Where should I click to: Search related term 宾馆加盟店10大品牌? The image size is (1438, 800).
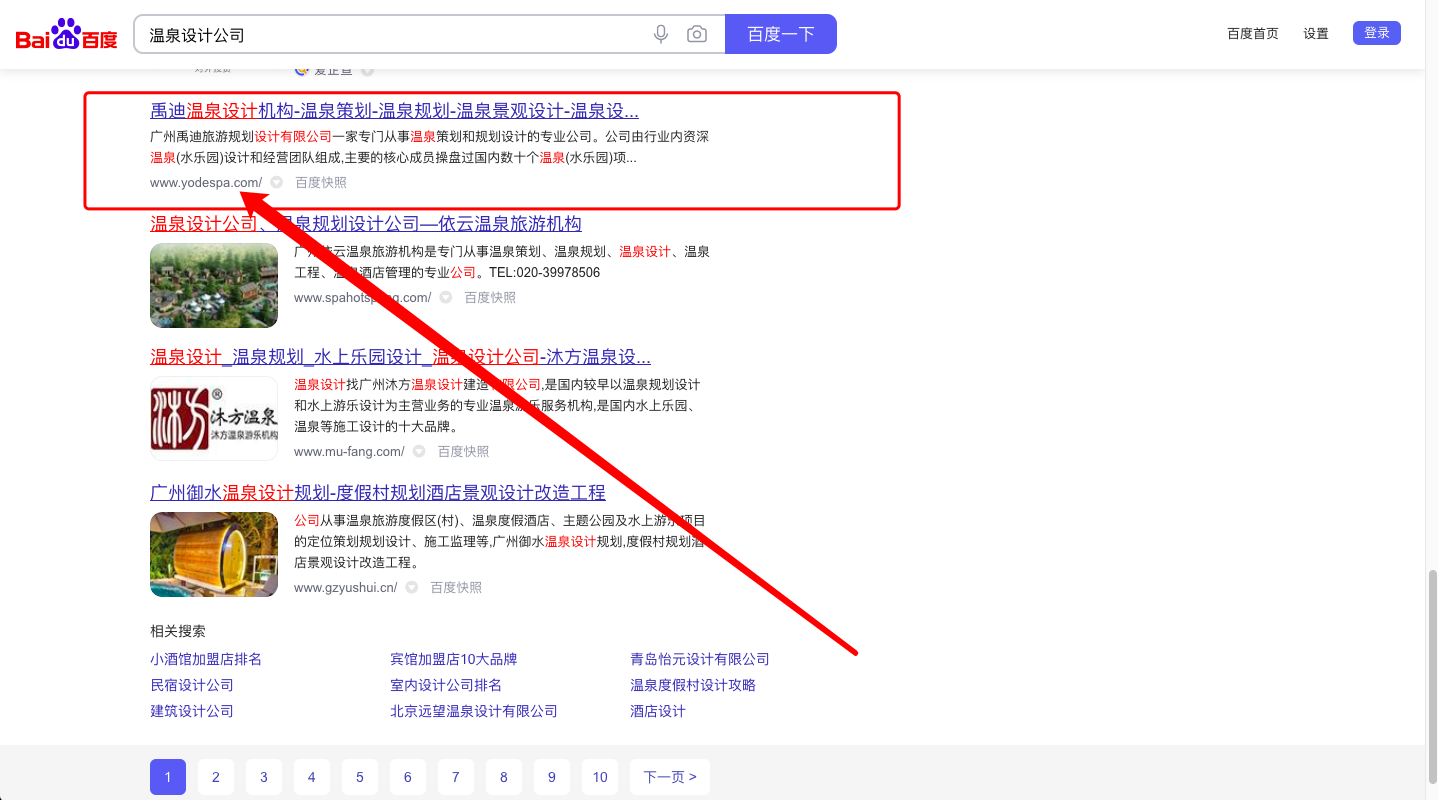pos(454,659)
